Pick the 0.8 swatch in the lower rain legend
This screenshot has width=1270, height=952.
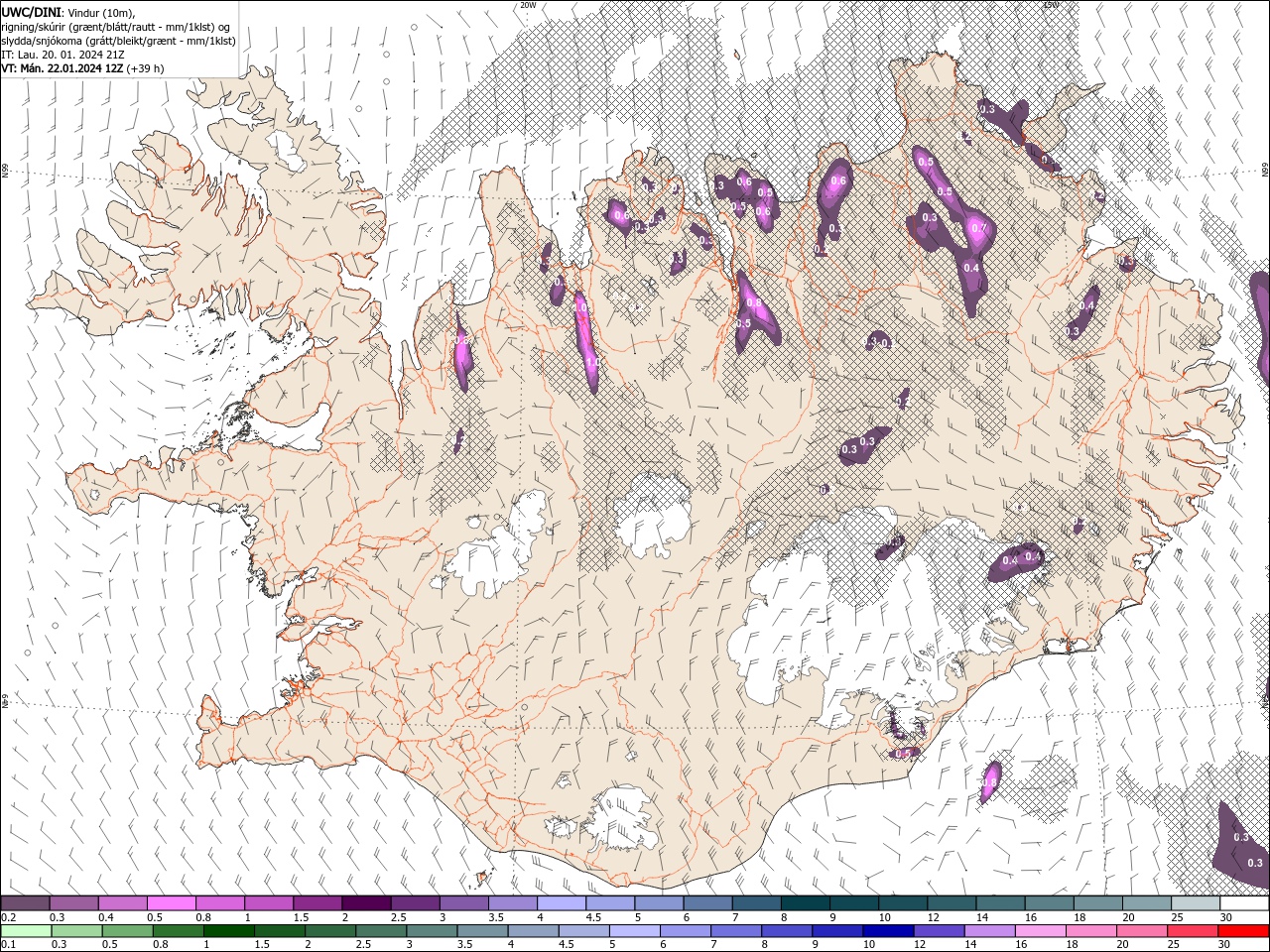tap(178, 931)
